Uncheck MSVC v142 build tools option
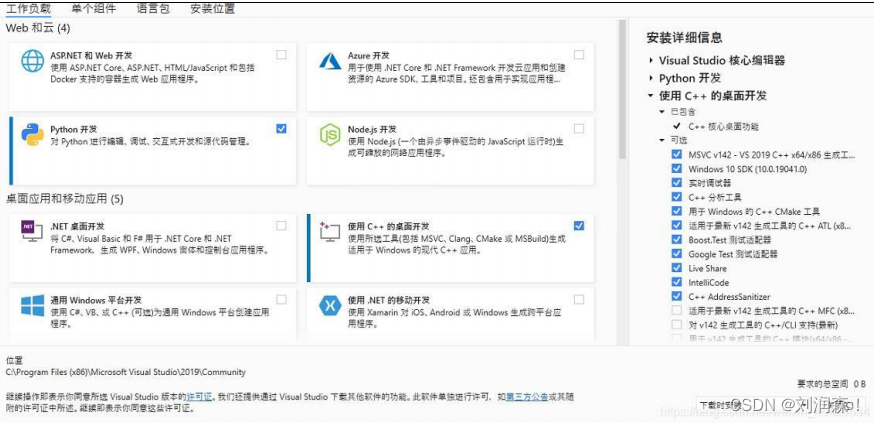Screen dimensions: 874x423 tap(677, 154)
